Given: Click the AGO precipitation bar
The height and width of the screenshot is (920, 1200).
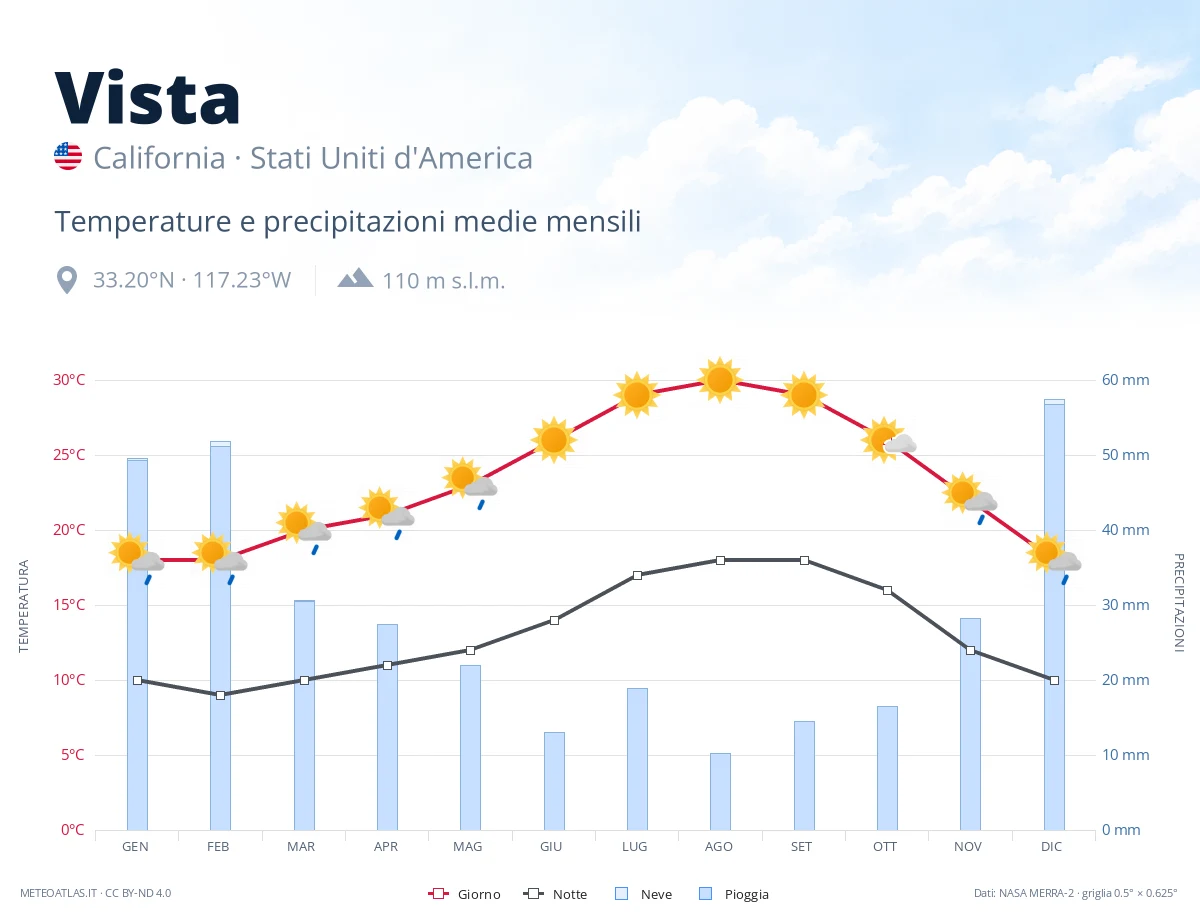Looking at the screenshot, I should point(720,791).
